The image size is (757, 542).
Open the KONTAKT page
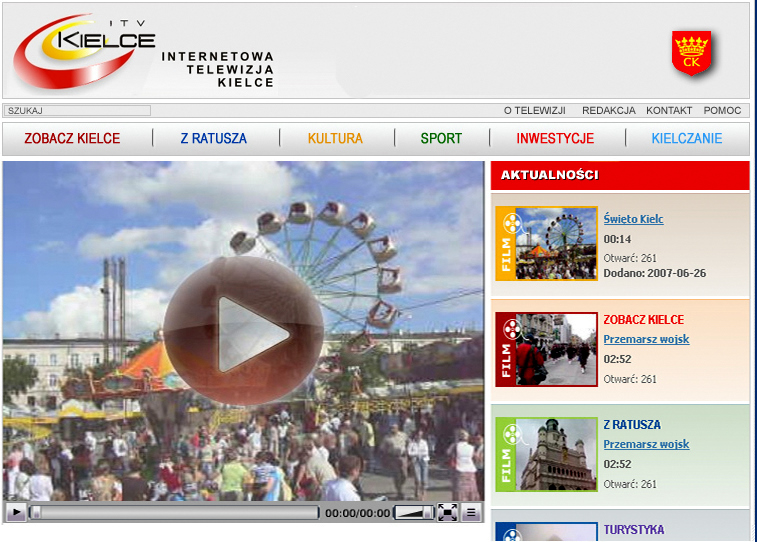click(669, 111)
